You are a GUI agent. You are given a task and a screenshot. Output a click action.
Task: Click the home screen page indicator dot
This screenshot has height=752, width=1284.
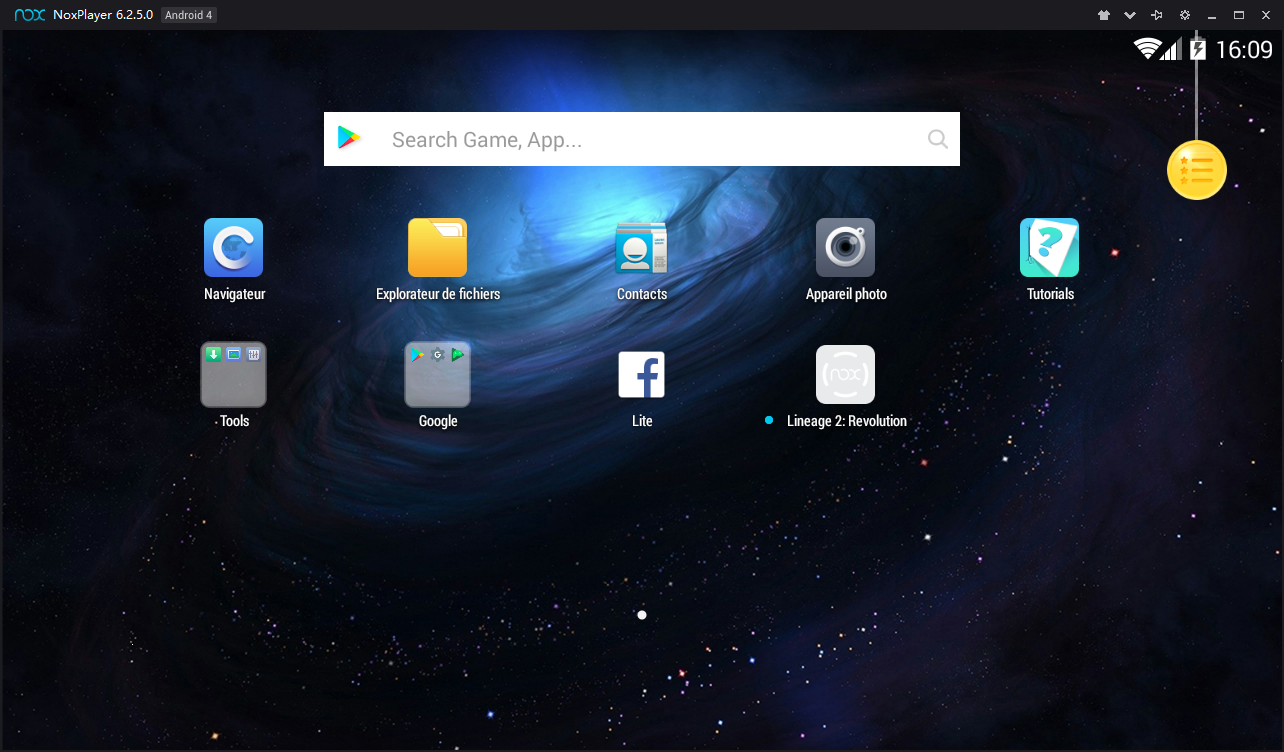click(642, 615)
